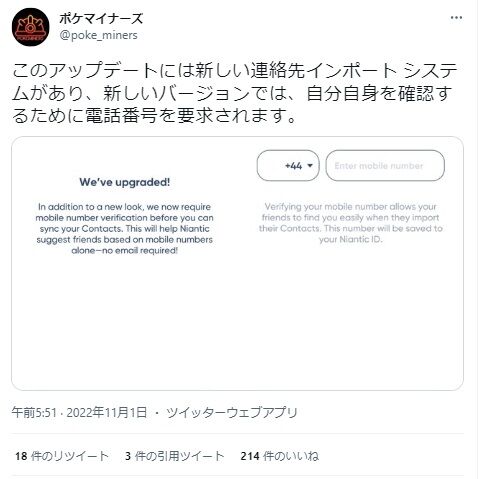Open the @poke_miners handle link
The height and width of the screenshot is (479, 481).
coord(98,35)
